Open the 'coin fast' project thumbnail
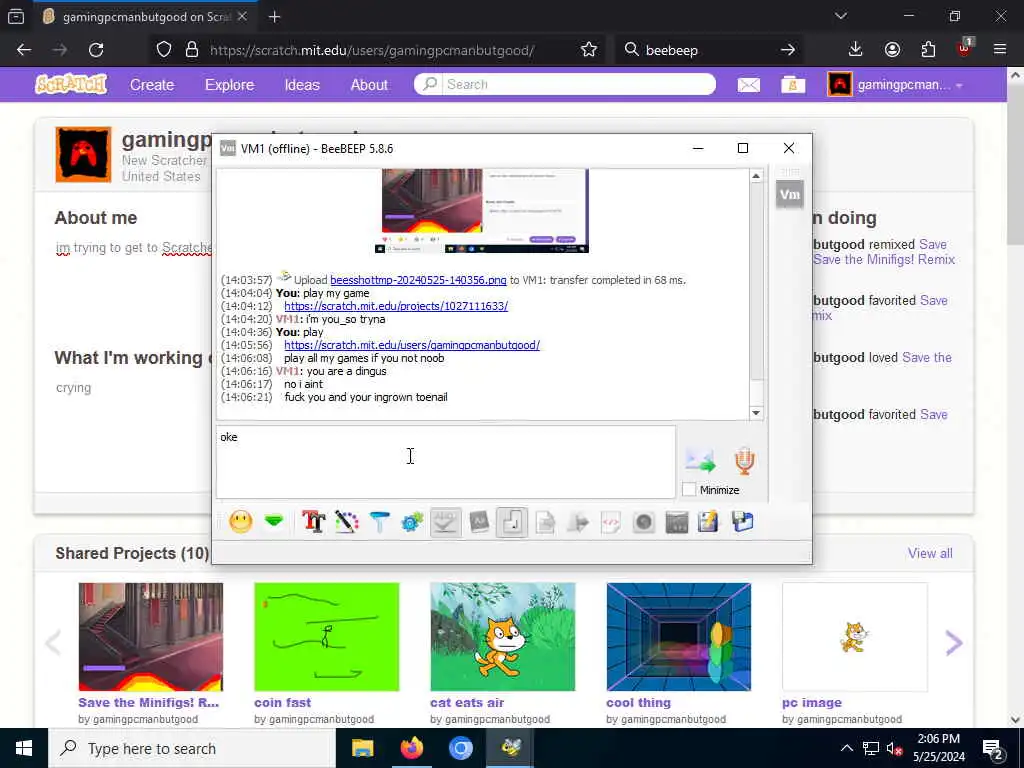The width and height of the screenshot is (1024, 768). pyautogui.click(x=327, y=637)
